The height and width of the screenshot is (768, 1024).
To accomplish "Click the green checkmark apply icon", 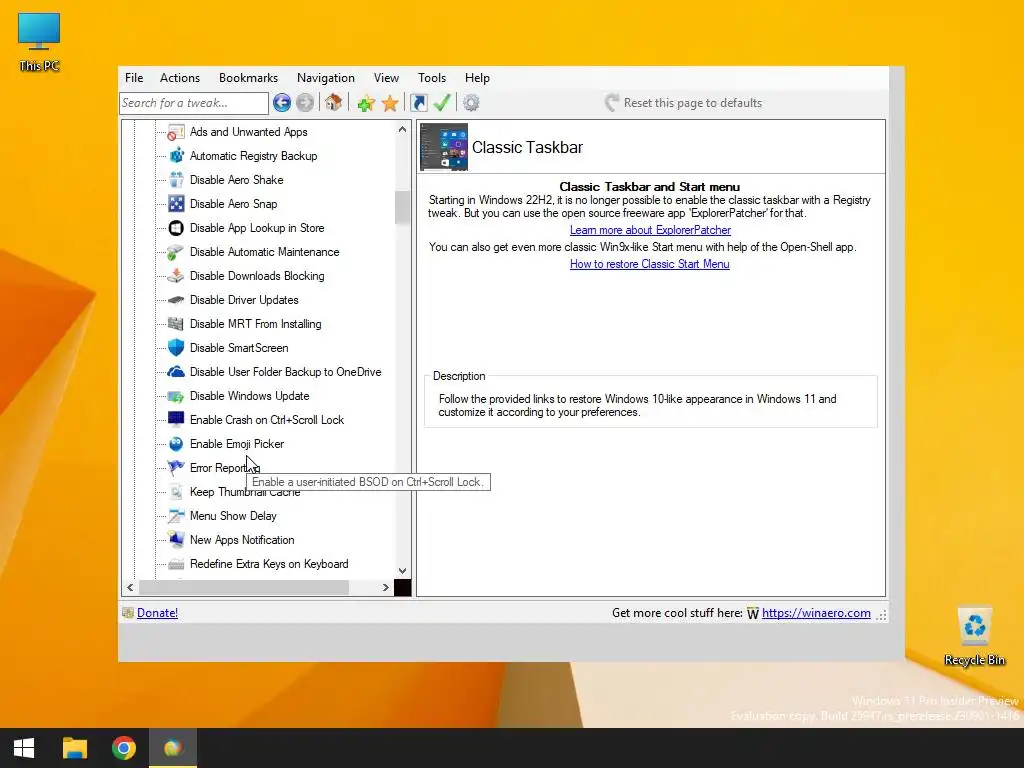I will 442,103.
